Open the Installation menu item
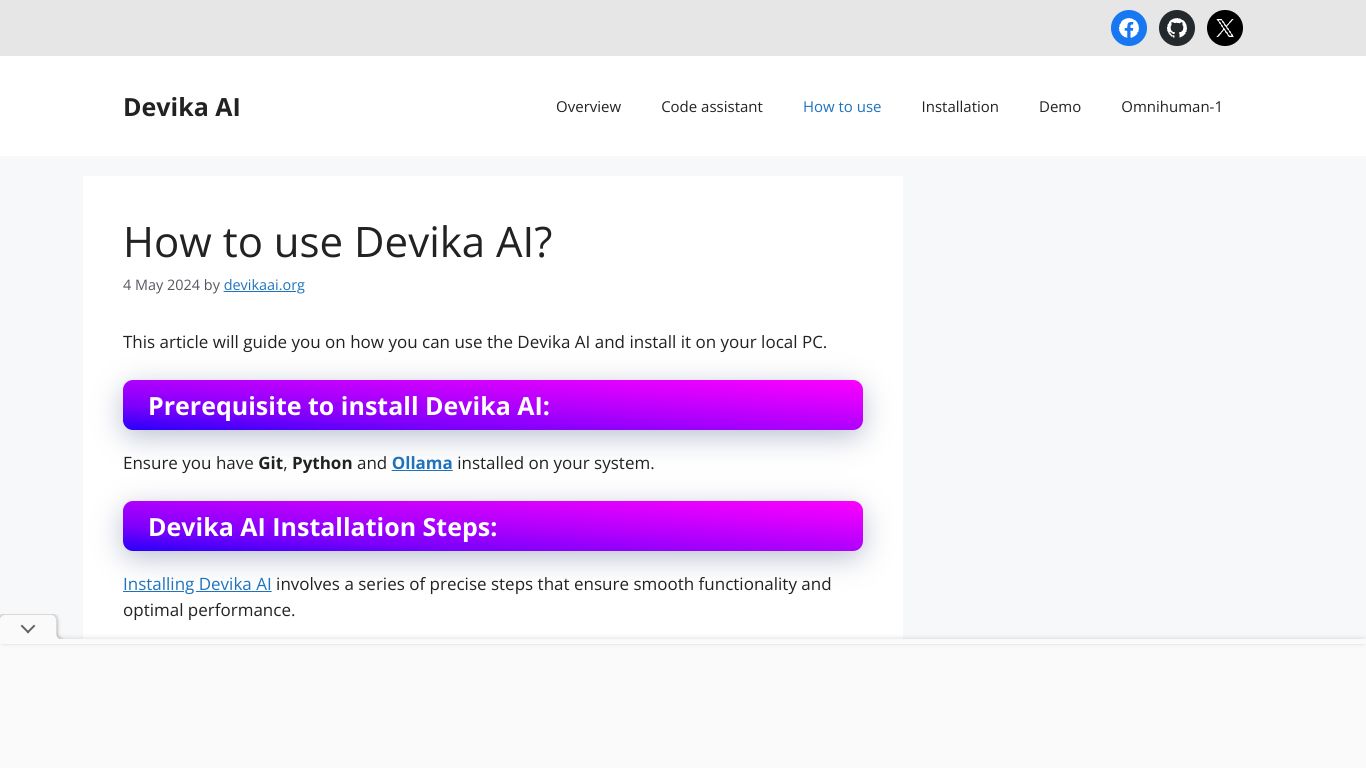The height and width of the screenshot is (768, 1366). 960,107
